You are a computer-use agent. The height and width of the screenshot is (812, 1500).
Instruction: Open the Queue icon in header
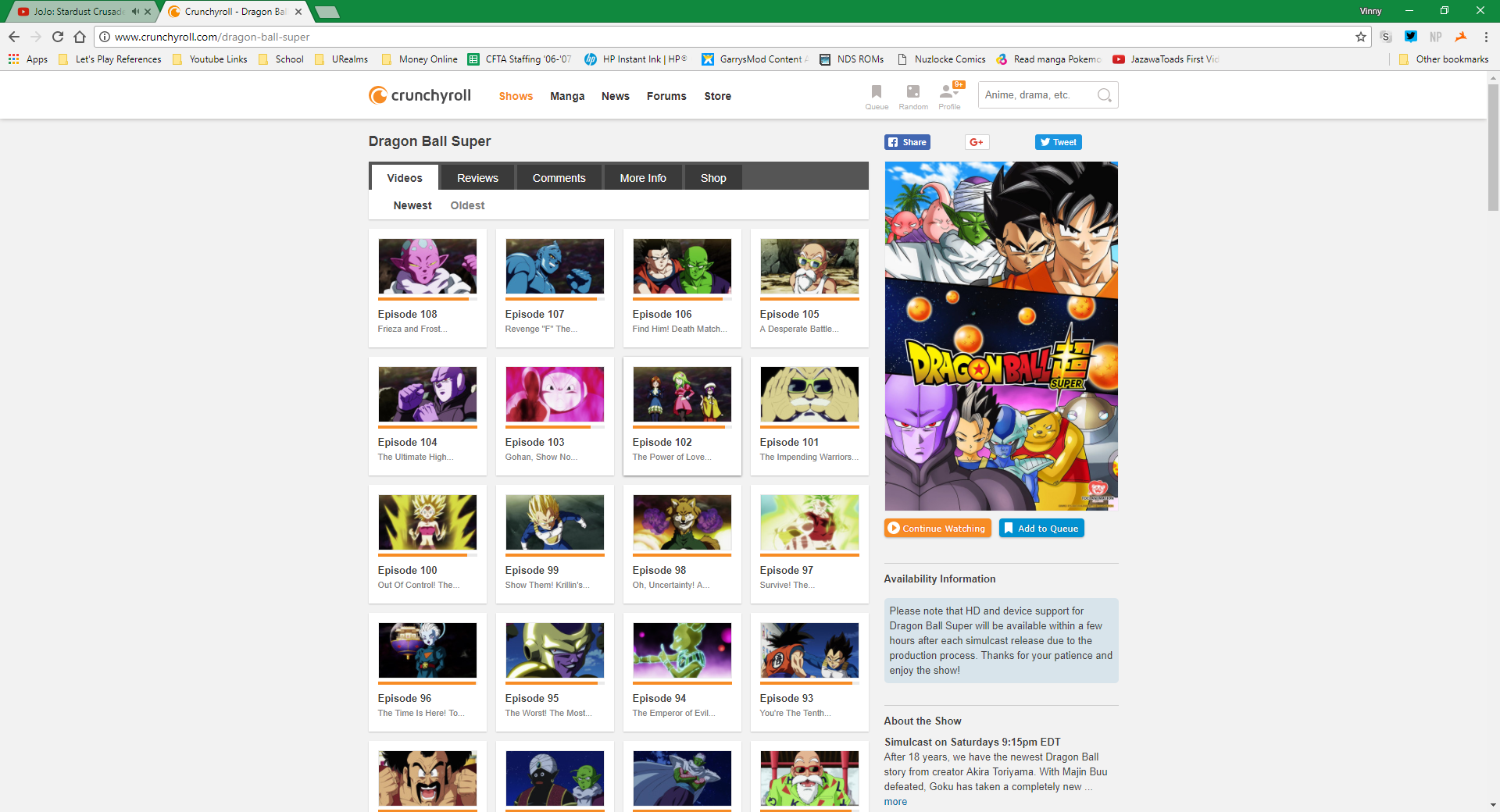(x=877, y=97)
